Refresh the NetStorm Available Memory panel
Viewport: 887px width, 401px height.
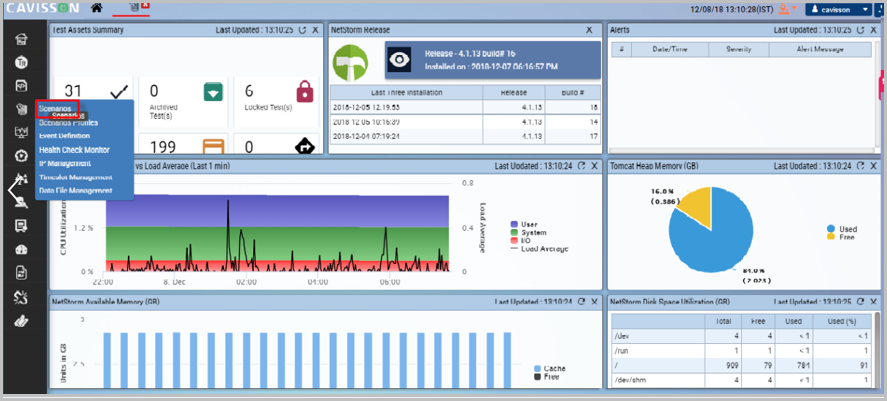[582, 302]
